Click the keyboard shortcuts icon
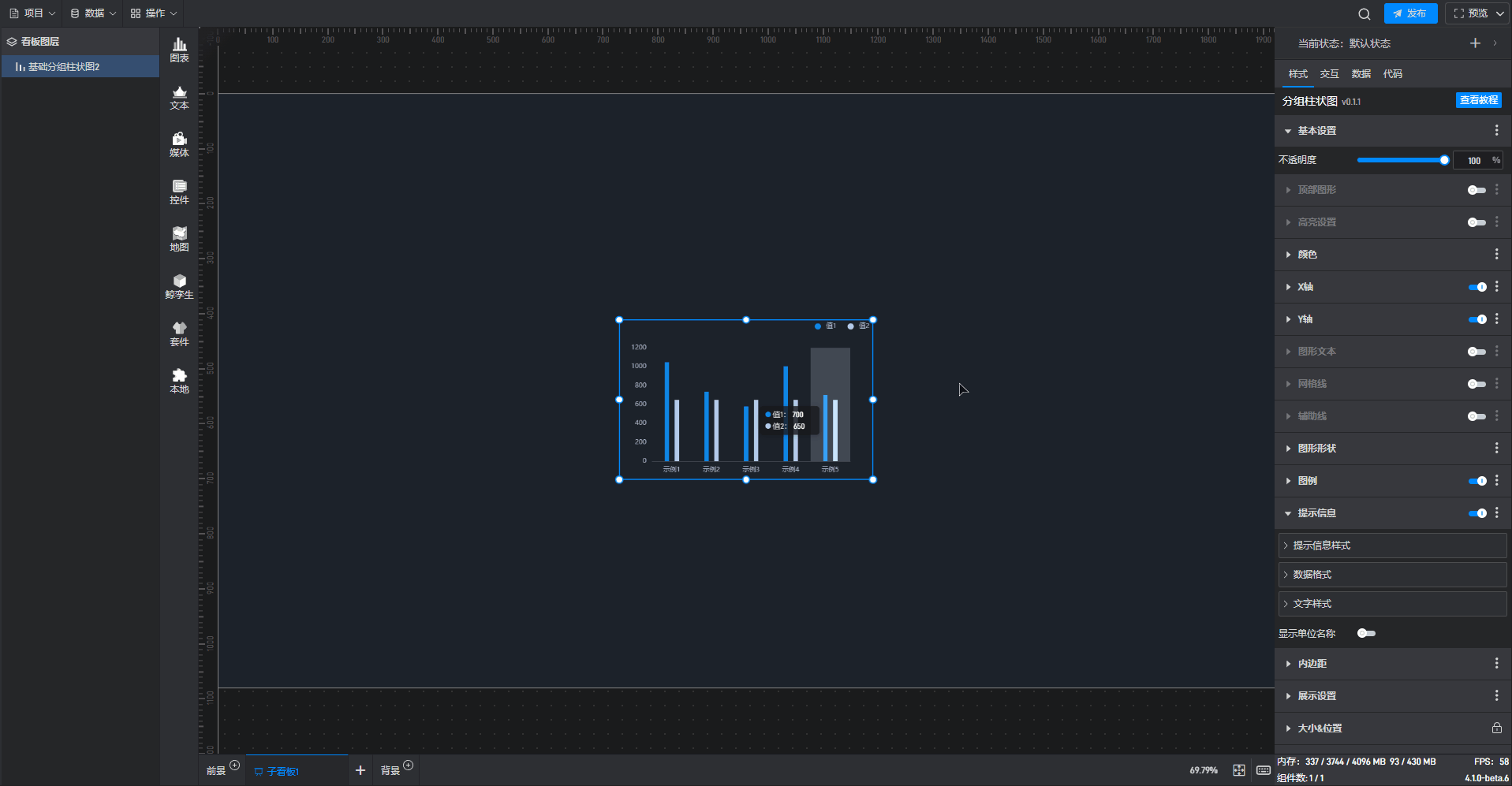 [1263, 770]
